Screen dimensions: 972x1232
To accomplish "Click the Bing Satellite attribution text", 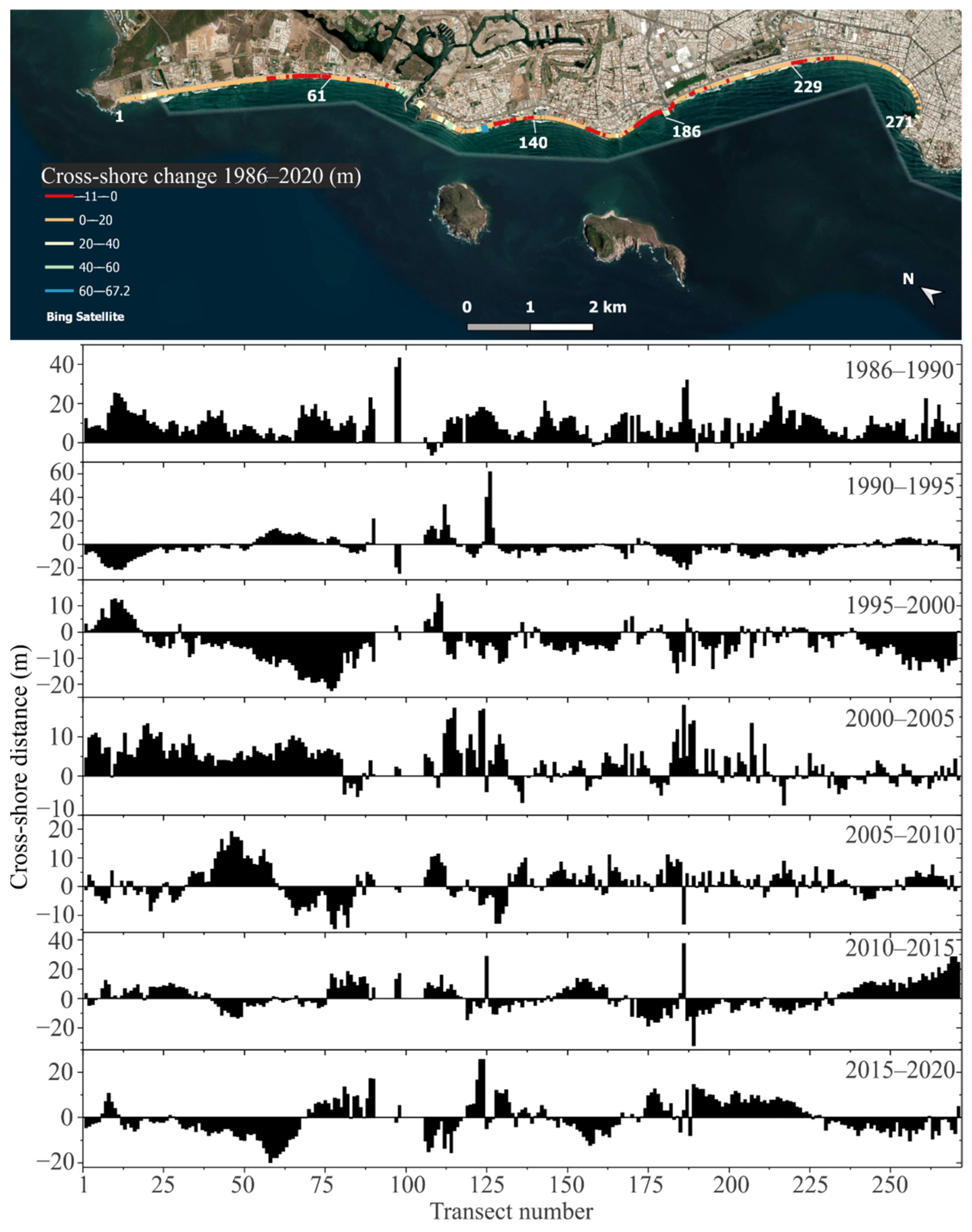I will (85, 317).
